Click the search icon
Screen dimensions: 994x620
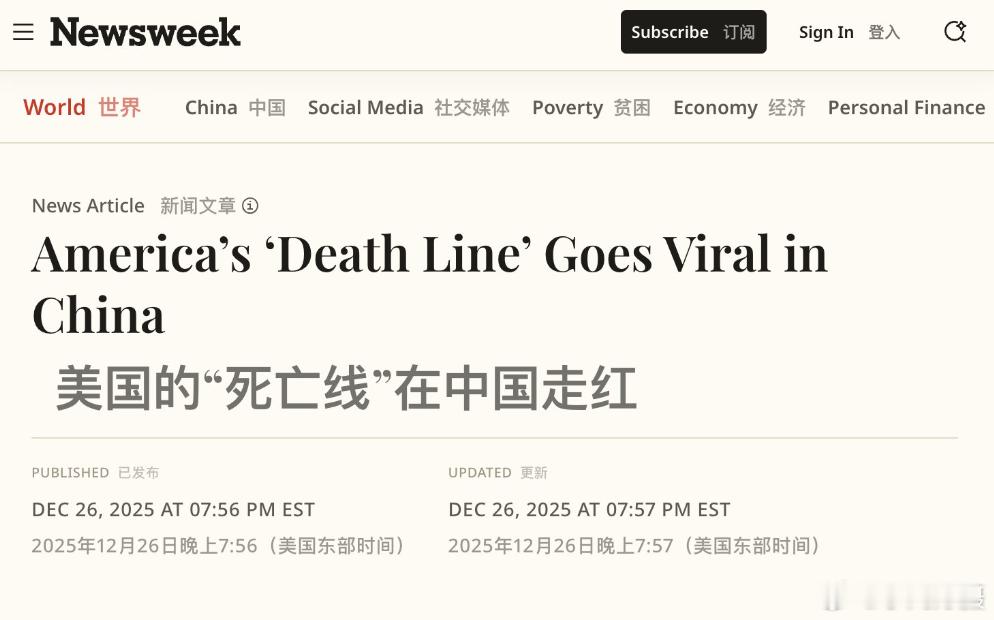click(x=955, y=32)
